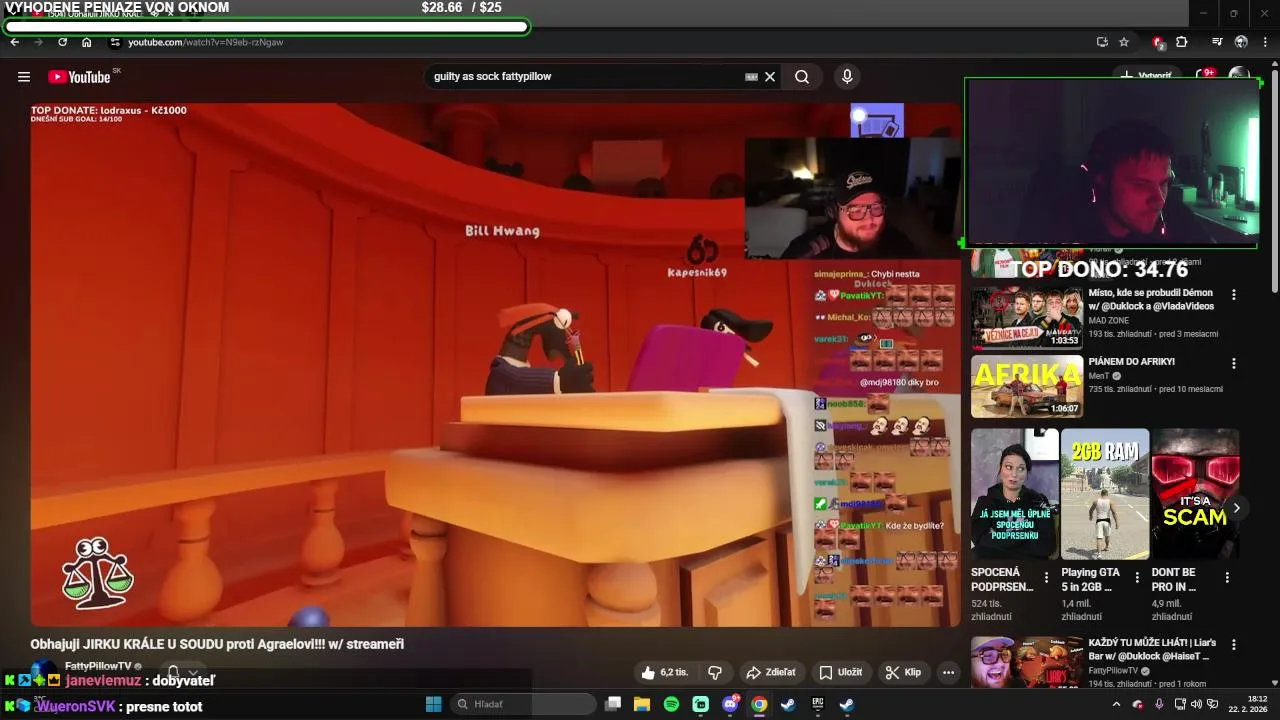Open the browser home page icon
The height and width of the screenshot is (720, 1280).
87,42
